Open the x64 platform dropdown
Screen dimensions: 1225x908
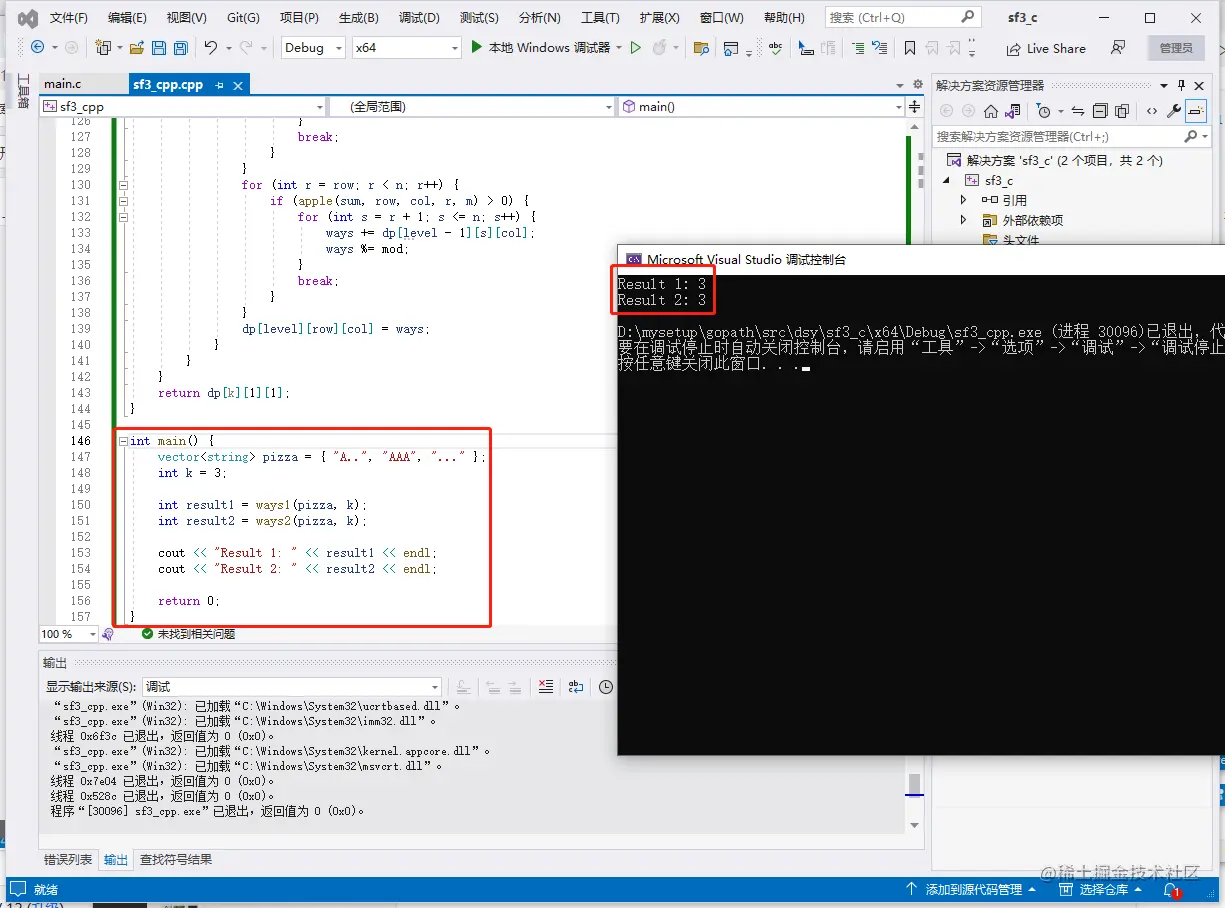click(407, 48)
